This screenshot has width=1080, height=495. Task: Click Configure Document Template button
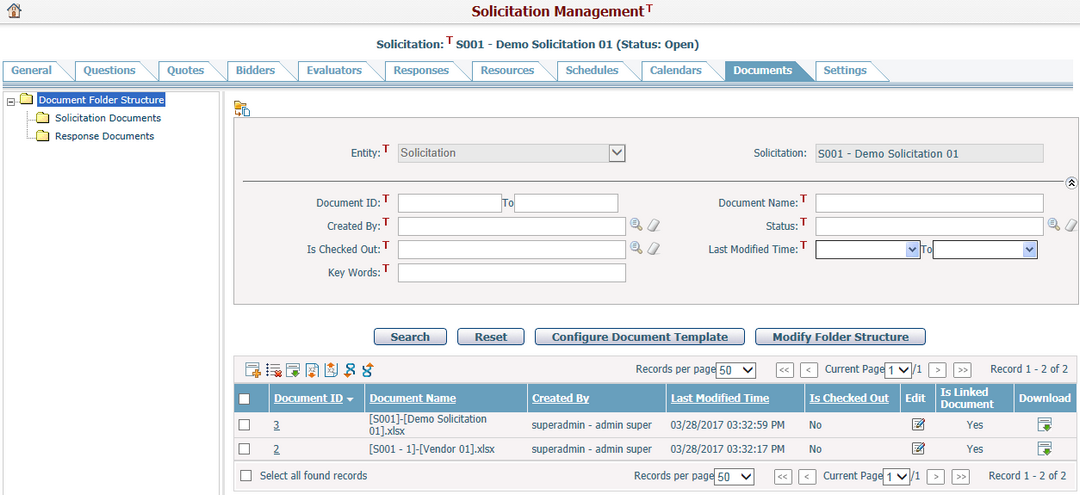[639, 337]
